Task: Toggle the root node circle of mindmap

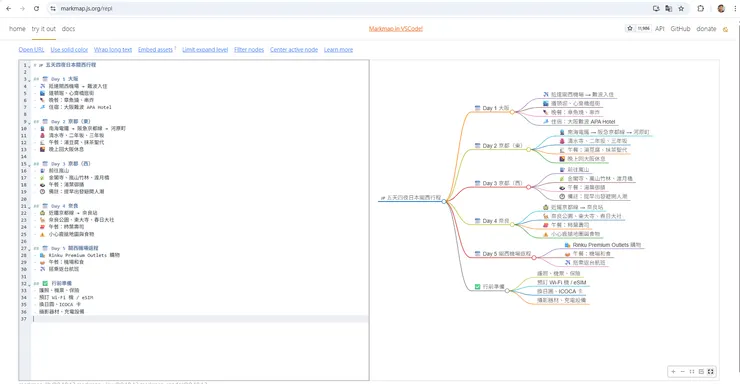Action: (x=444, y=201)
